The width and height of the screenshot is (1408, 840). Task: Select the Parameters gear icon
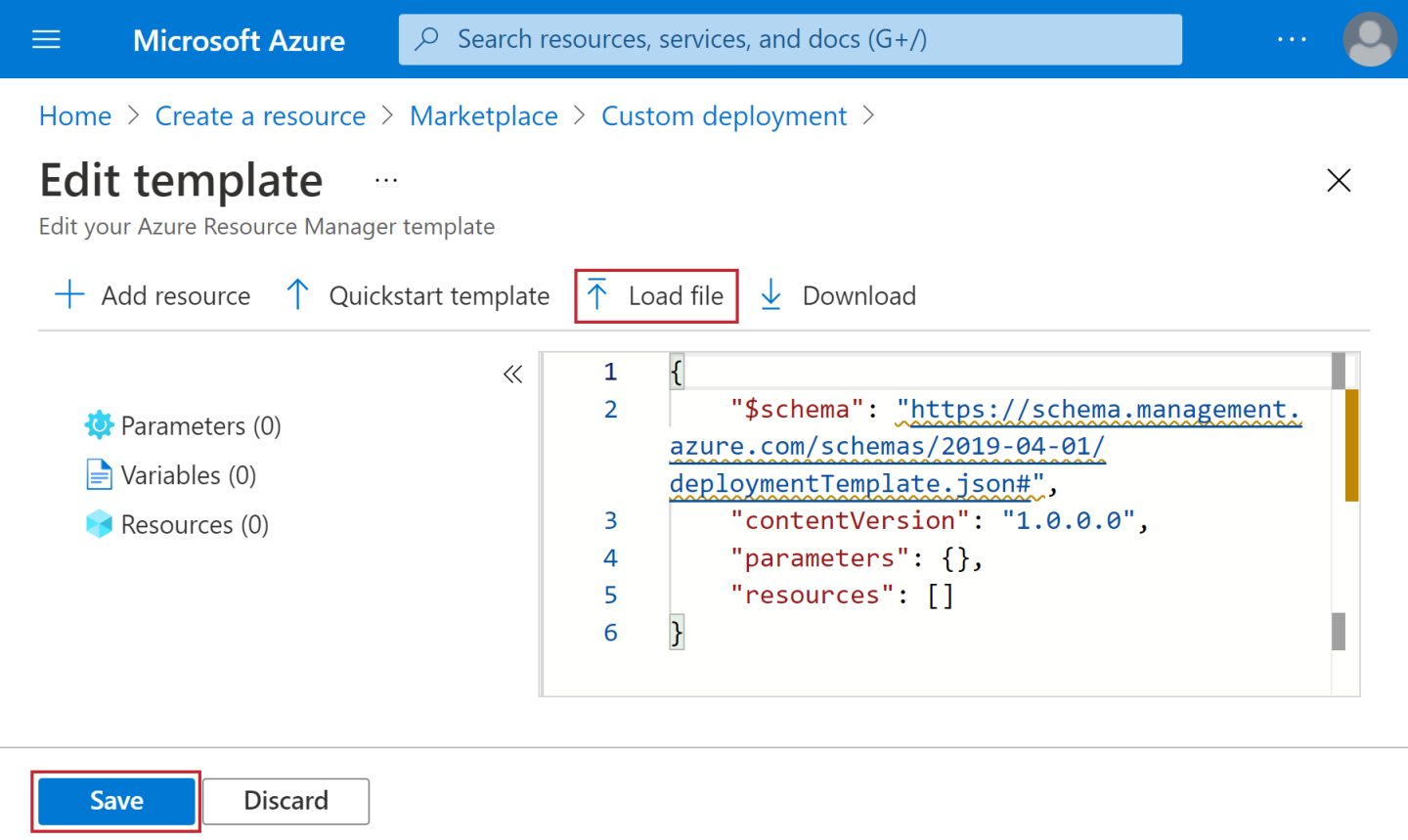coord(99,425)
